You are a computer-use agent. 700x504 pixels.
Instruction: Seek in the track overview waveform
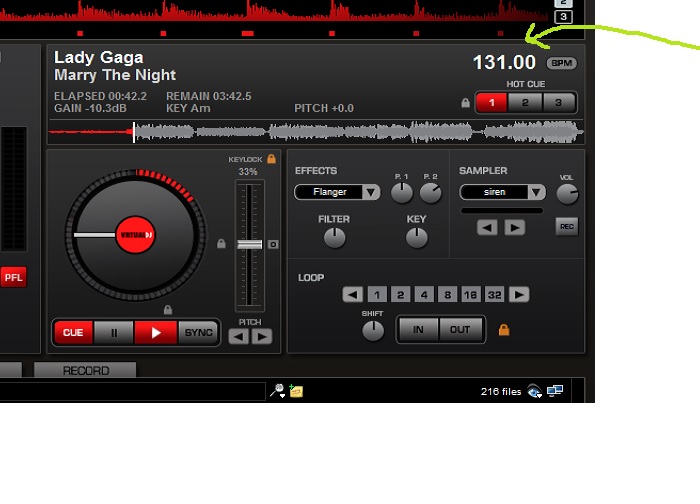316,132
